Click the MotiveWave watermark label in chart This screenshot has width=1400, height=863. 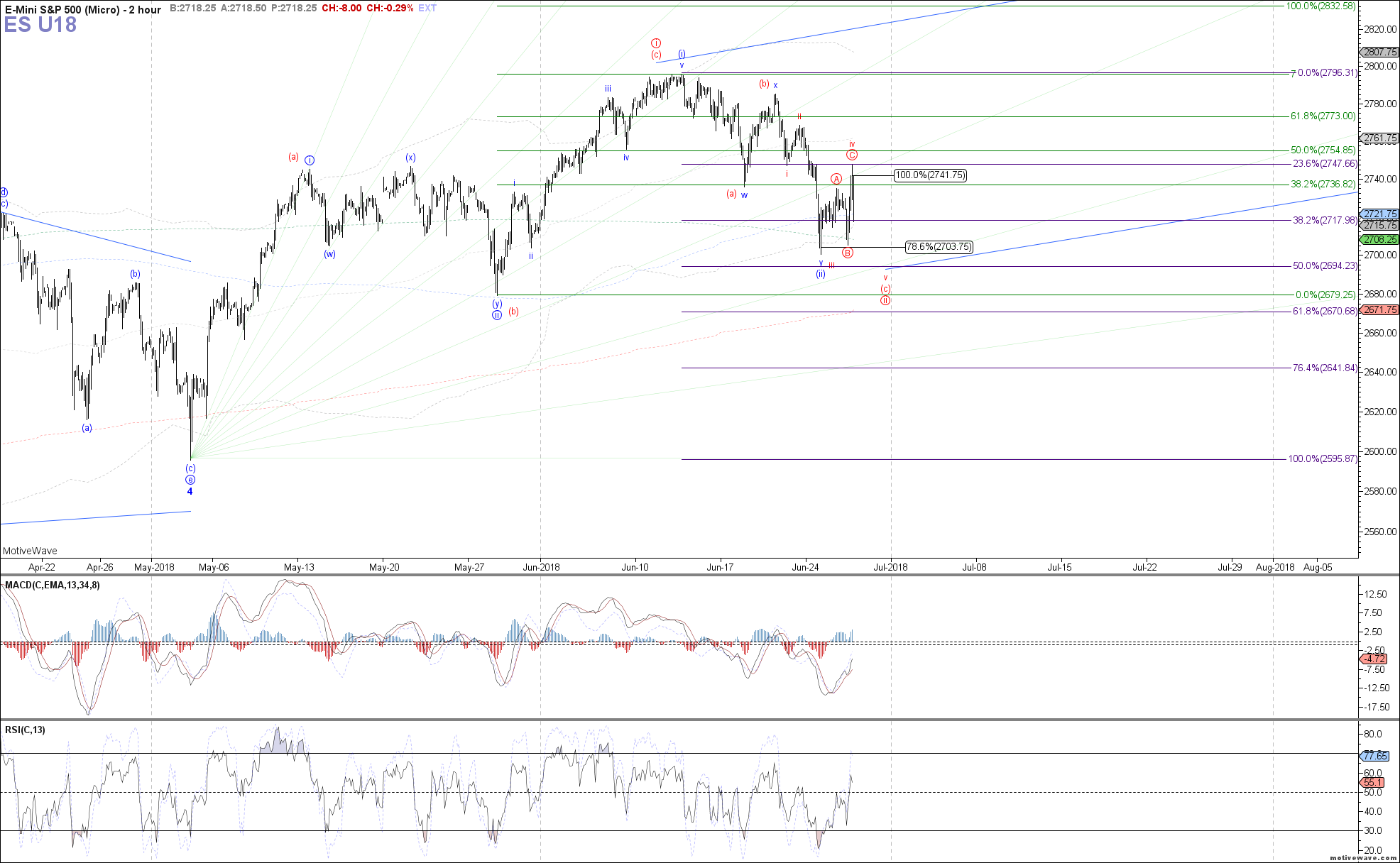pos(30,551)
